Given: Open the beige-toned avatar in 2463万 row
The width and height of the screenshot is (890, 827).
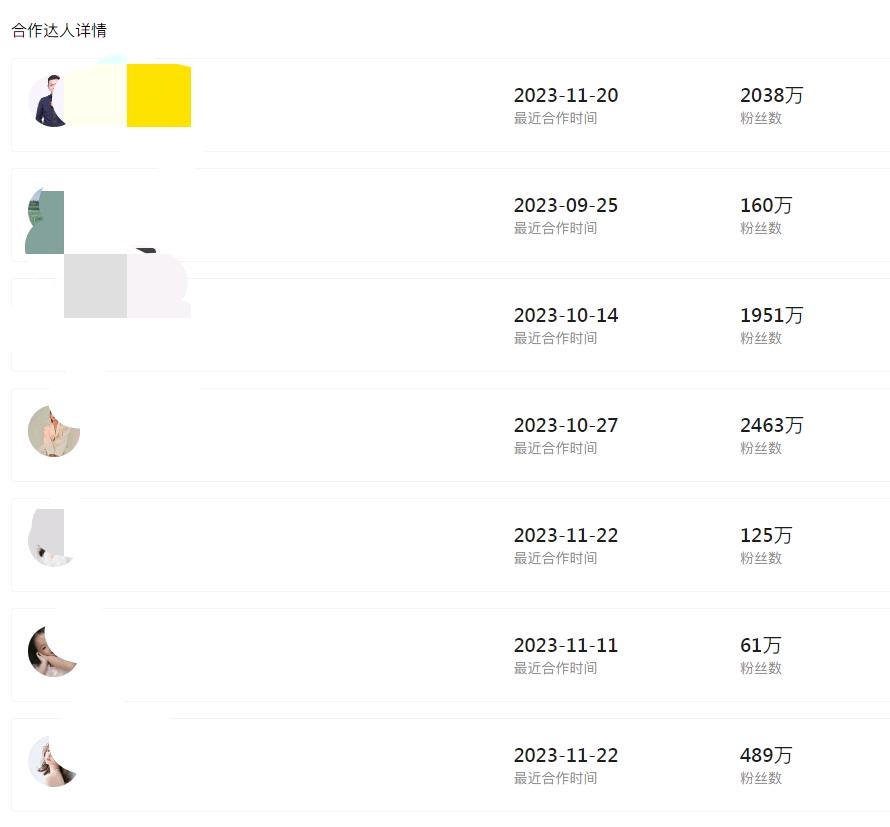Looking at the screenshot, I should coord(53,432).
